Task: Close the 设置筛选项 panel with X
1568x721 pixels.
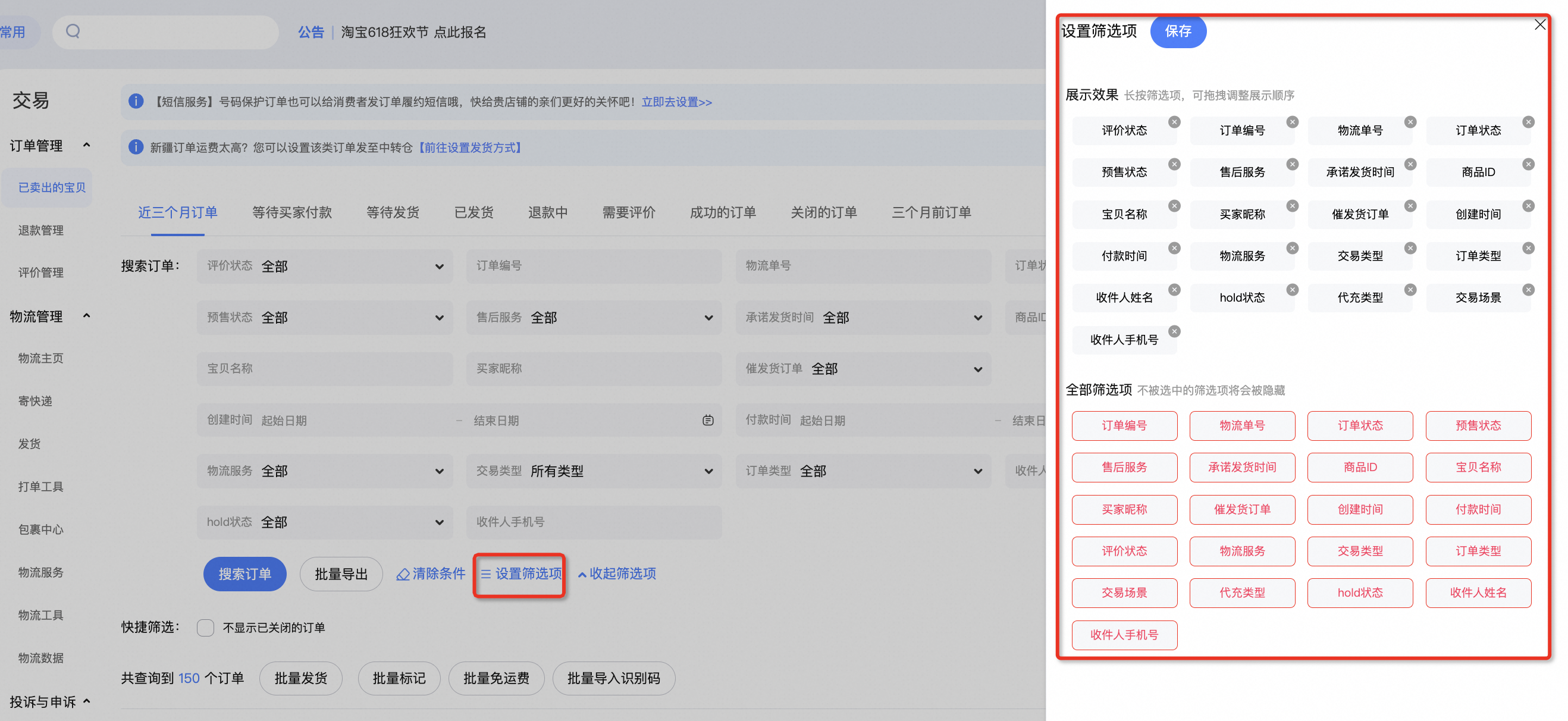Action: 1539,24
